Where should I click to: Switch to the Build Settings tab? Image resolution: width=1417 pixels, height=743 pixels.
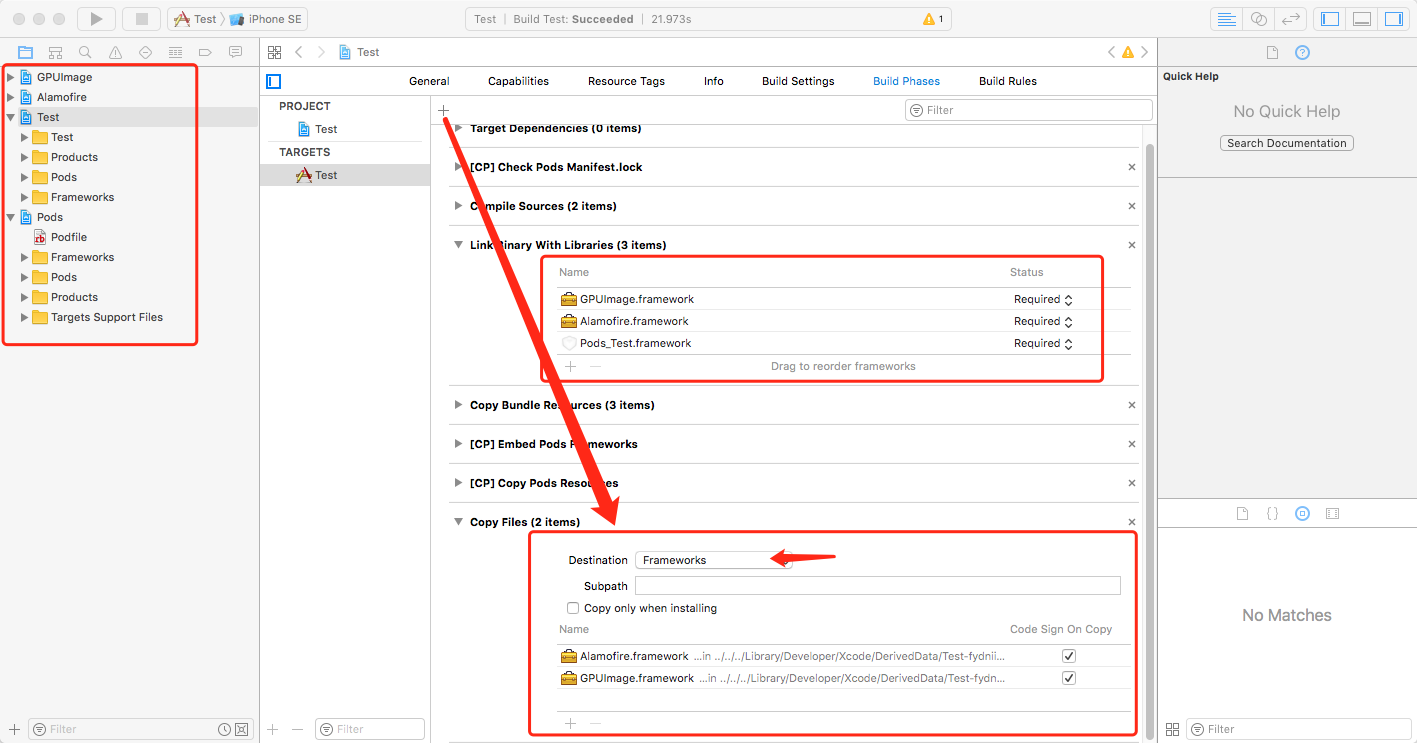point(798,81)
